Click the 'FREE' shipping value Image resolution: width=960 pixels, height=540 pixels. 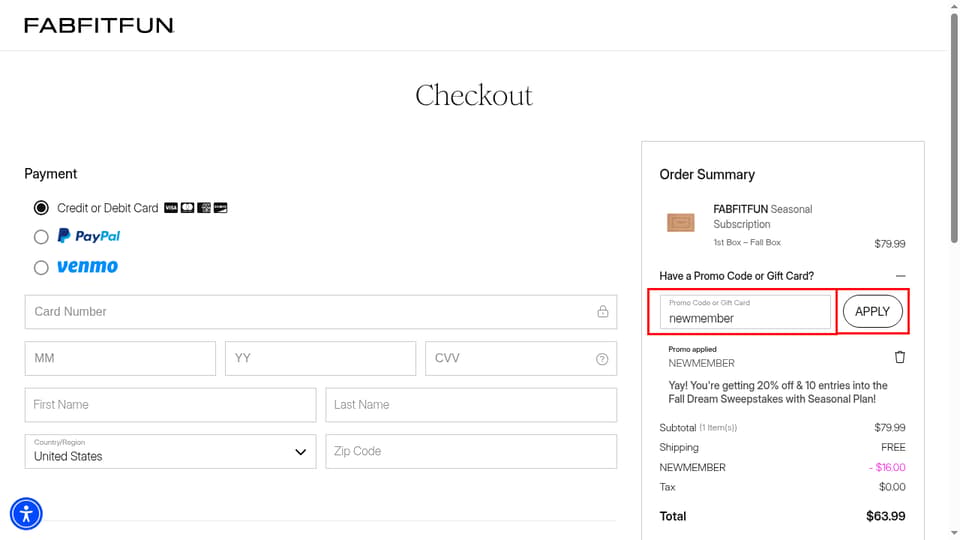(x=893, y=448)
